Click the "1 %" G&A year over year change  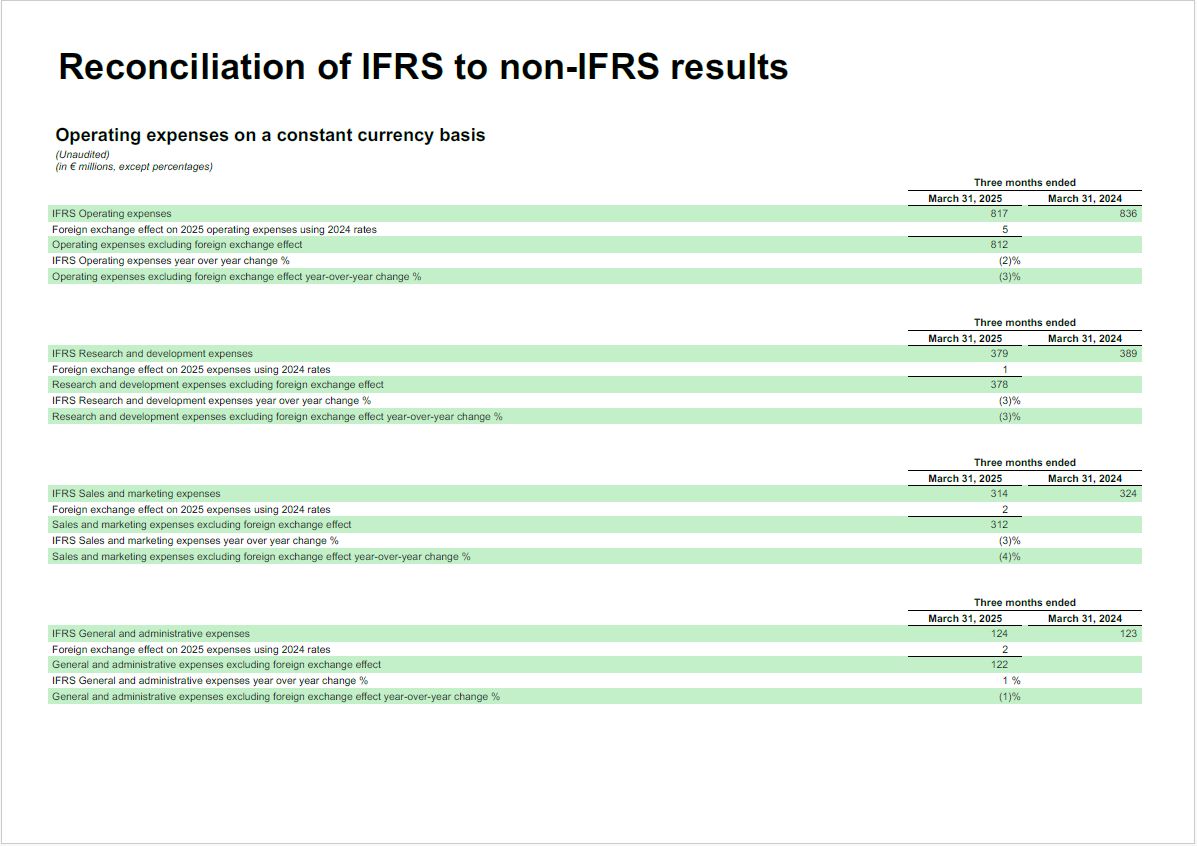pyautogui.click(x=1011, y=681)
